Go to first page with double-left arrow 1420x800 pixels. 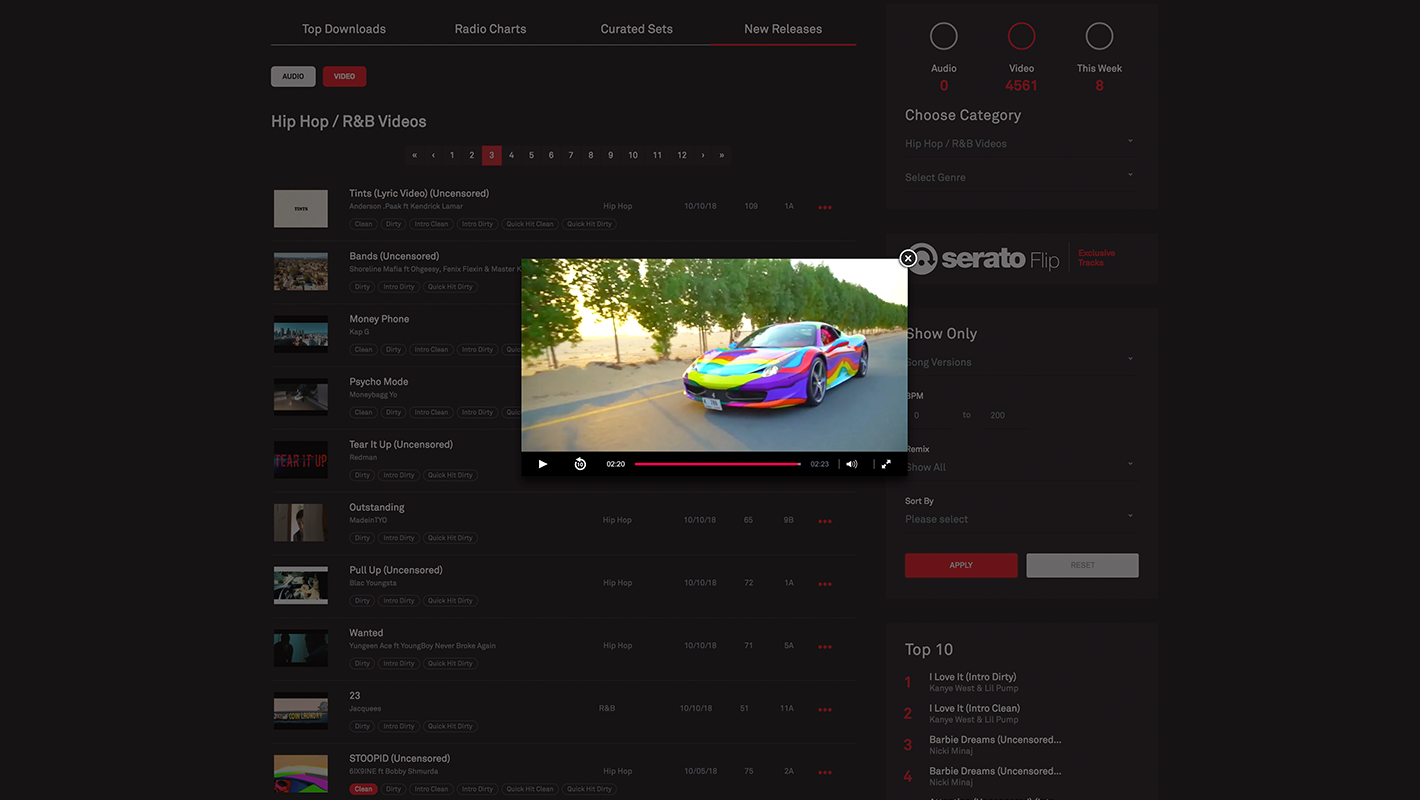[x=414, y=156]
